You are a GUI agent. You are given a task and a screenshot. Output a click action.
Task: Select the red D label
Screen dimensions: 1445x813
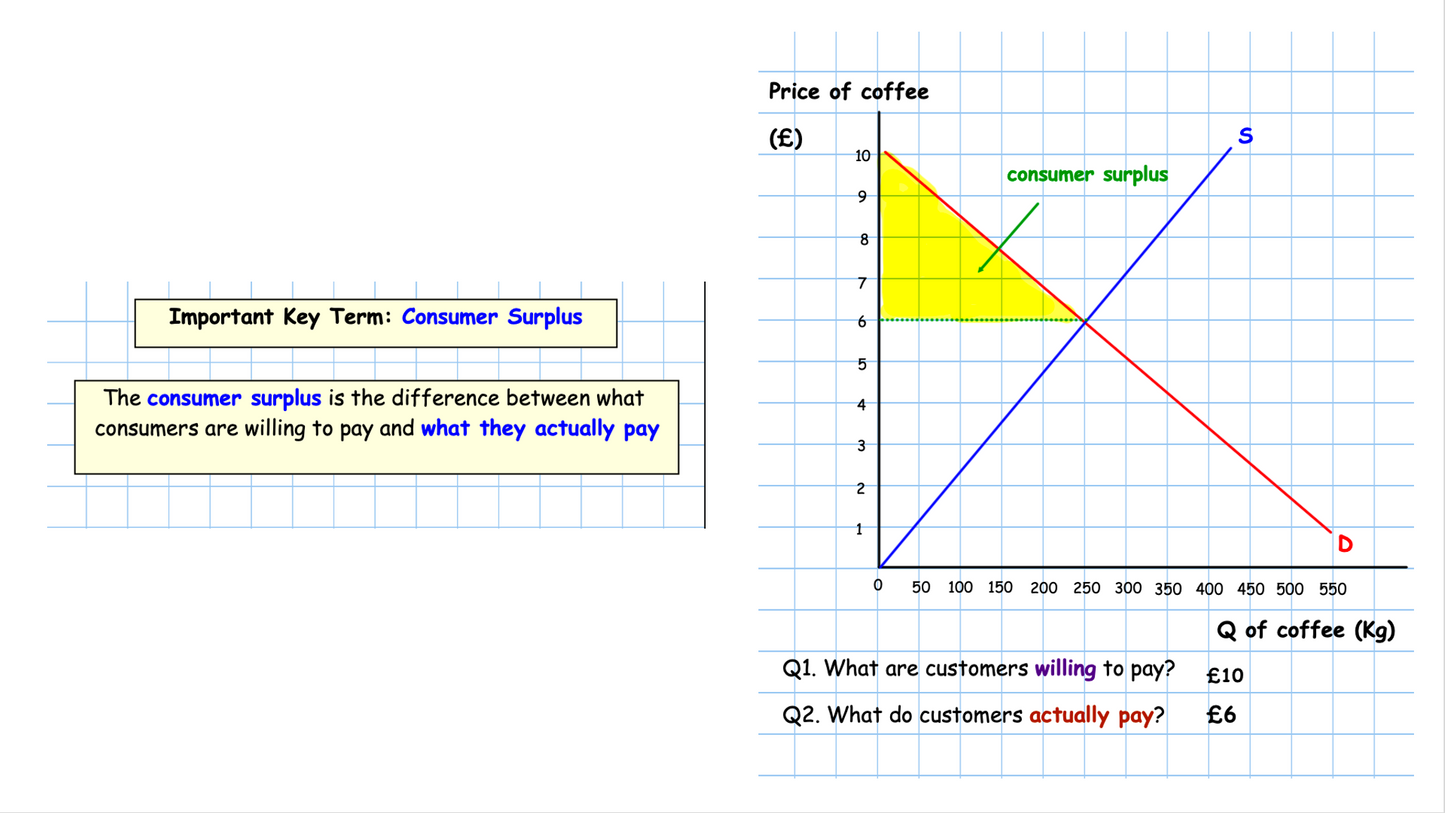click(x=1345, y=545)
